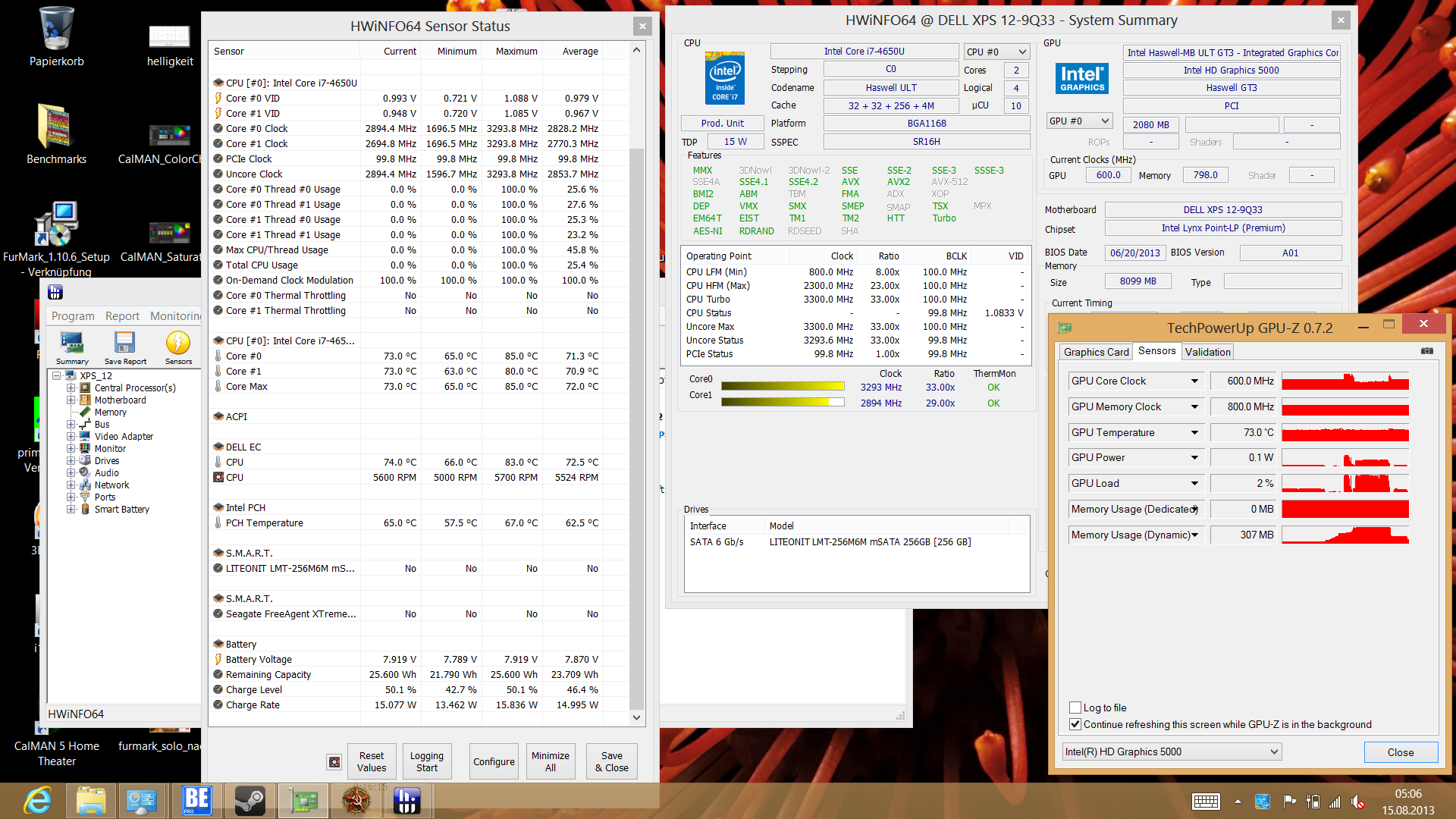
Task: Expand the Central Processor(s) tree node
Action: point(71,388)
